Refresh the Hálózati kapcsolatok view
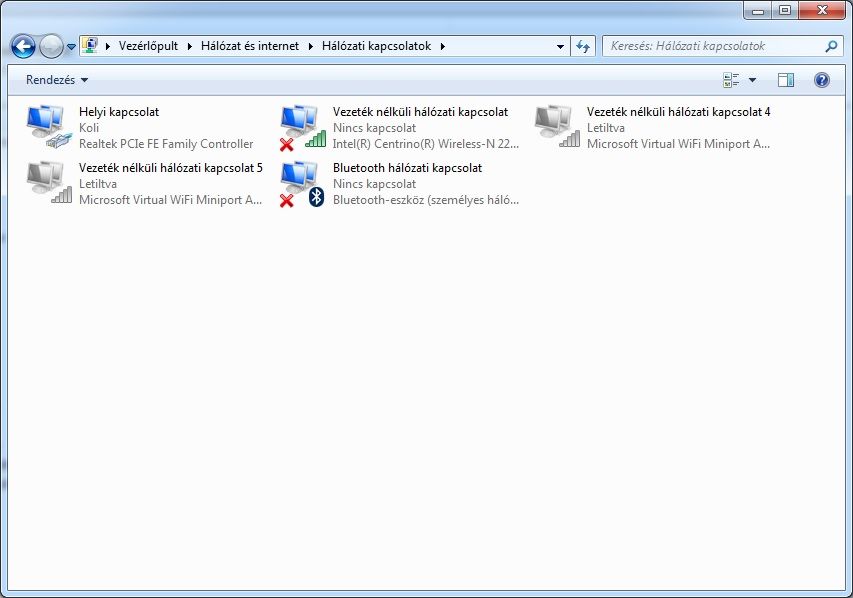This screenshot has height=598, width=853. (x=583, y=46)
